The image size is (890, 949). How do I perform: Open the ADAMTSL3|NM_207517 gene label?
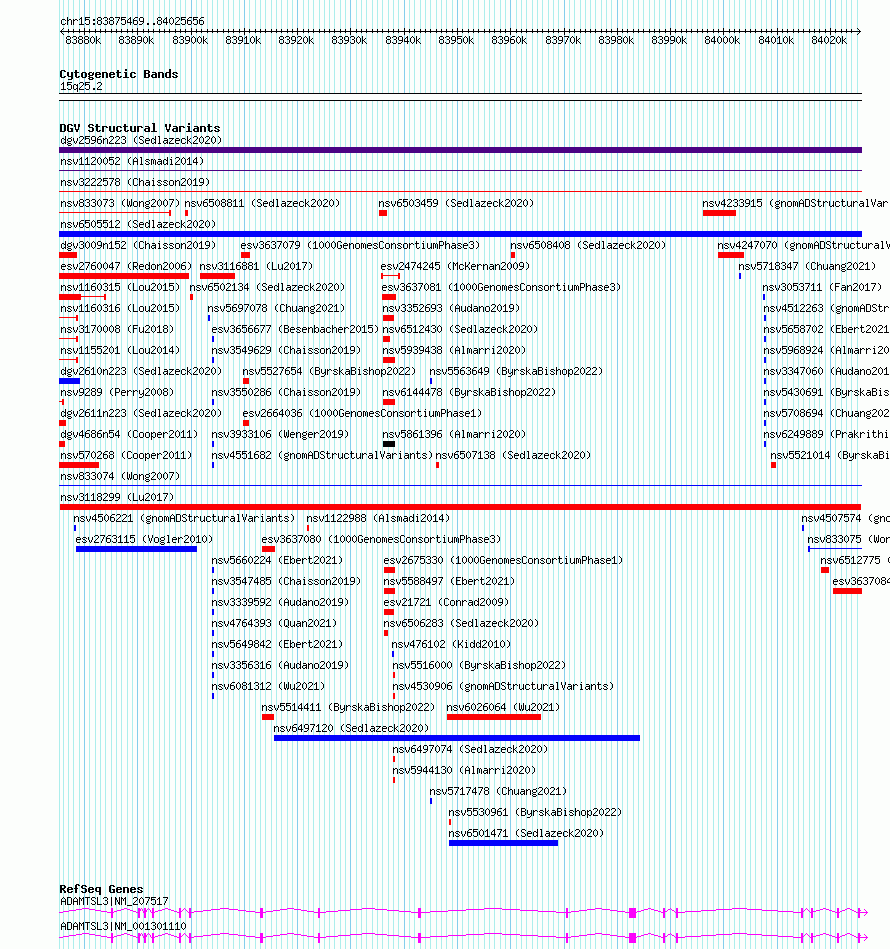point(114,902)
